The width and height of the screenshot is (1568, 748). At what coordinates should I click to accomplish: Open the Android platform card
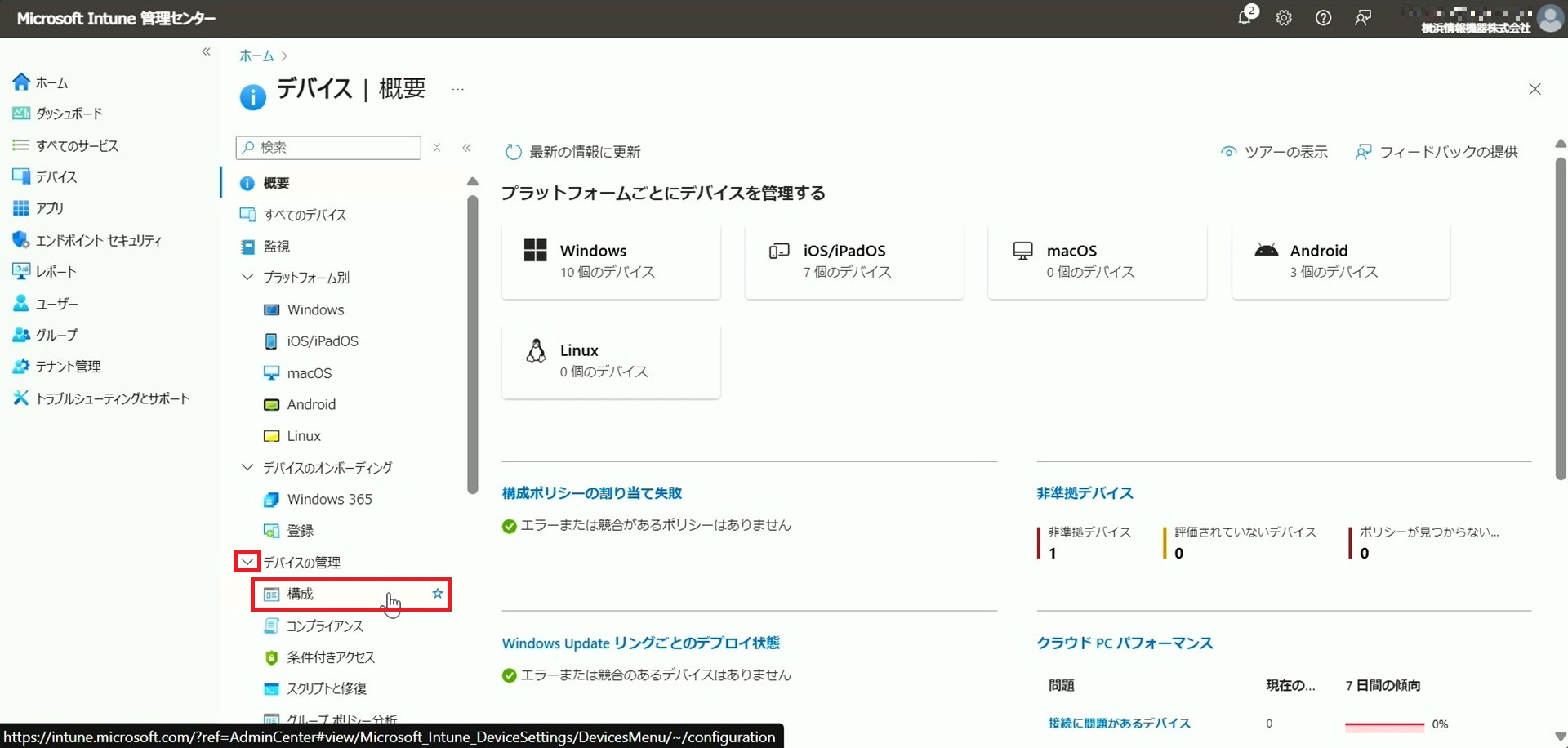point(1341,261)
